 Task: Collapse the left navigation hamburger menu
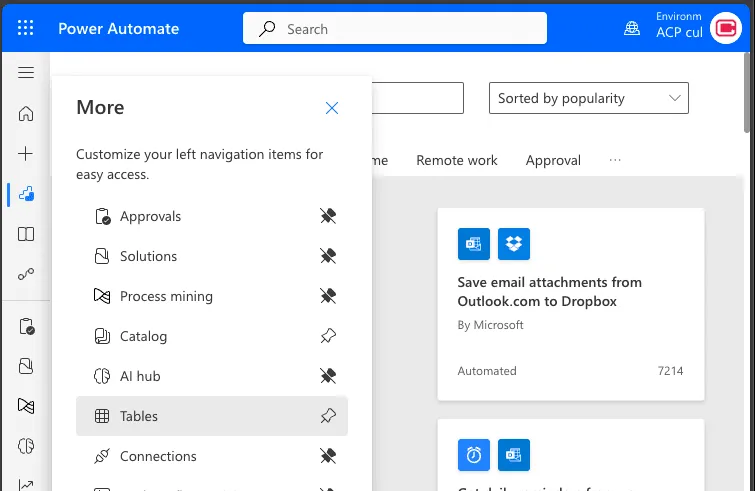26,73
